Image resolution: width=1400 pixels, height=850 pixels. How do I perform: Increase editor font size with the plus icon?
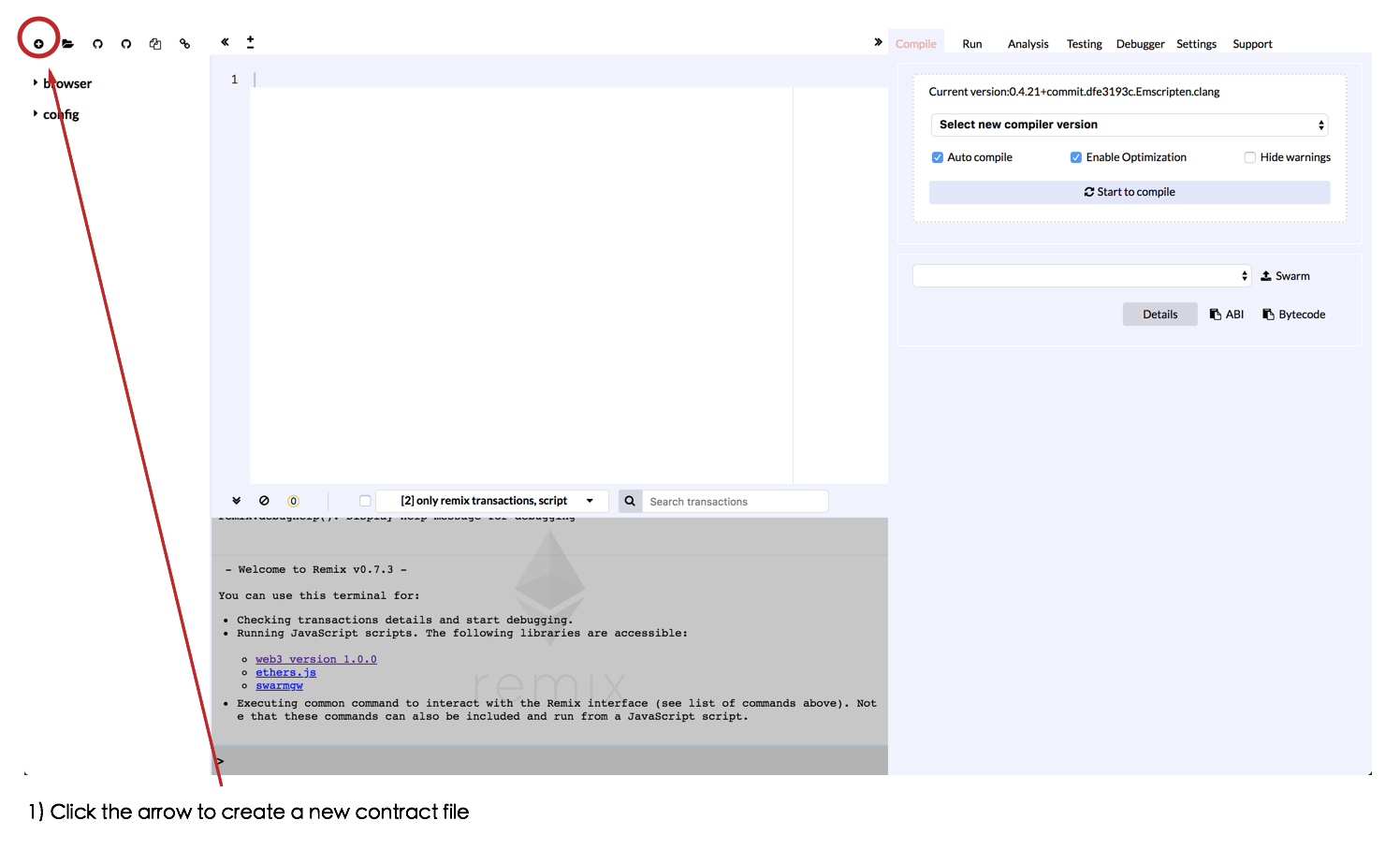pos(250,38)
